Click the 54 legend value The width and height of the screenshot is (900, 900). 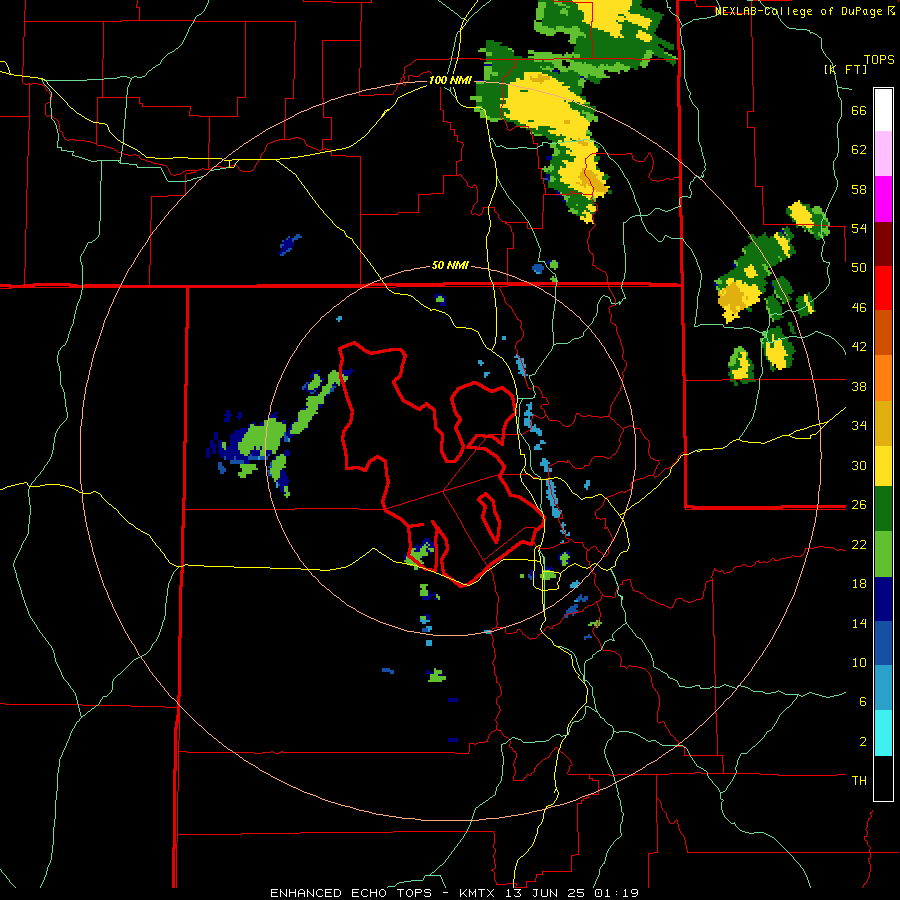coord(859,228)
